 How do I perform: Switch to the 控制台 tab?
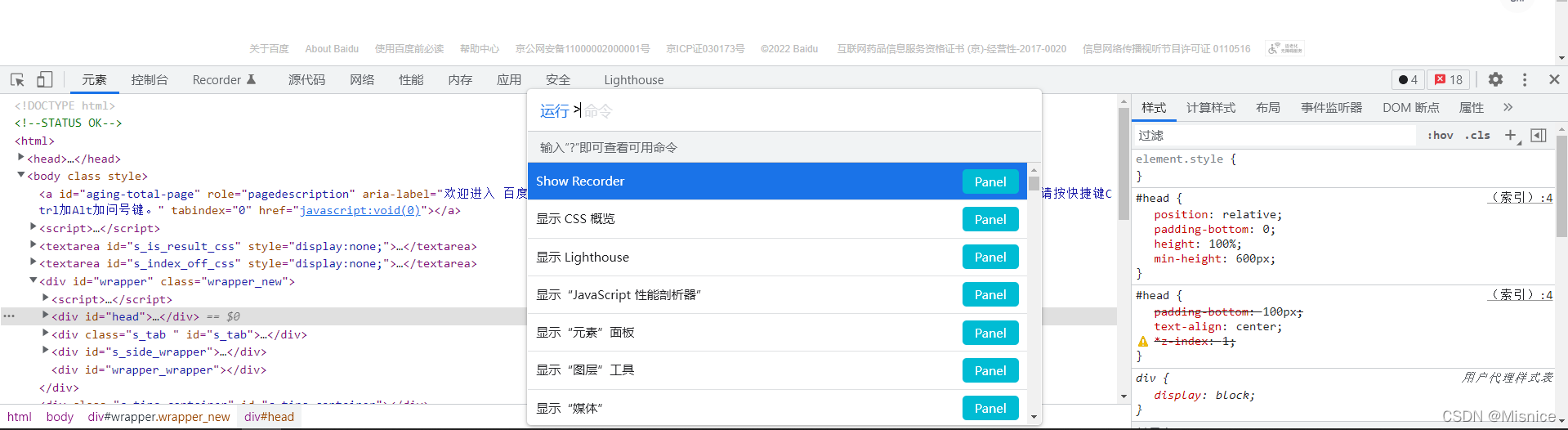(150, 79)
